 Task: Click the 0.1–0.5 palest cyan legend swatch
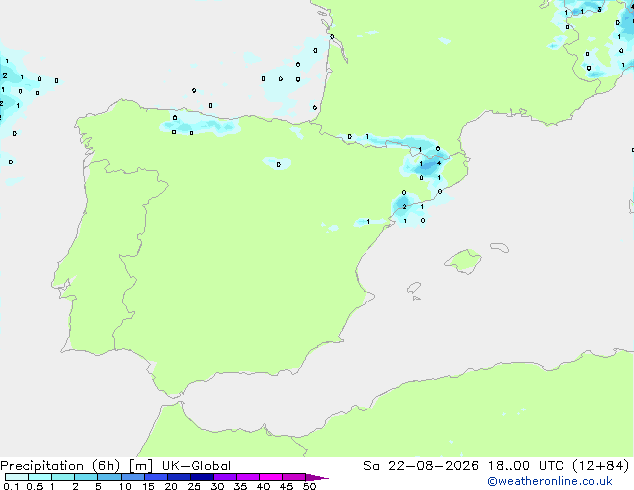(17, 477)
